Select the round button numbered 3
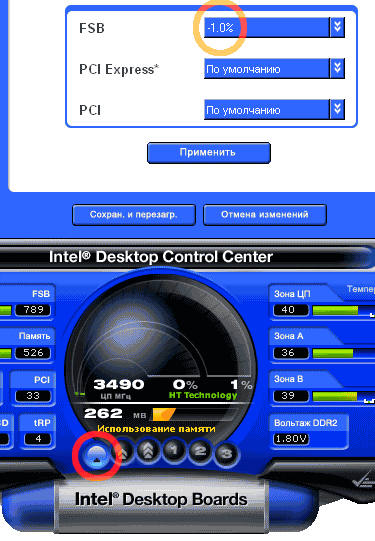The image size is (375, 541). pos(226,453)
